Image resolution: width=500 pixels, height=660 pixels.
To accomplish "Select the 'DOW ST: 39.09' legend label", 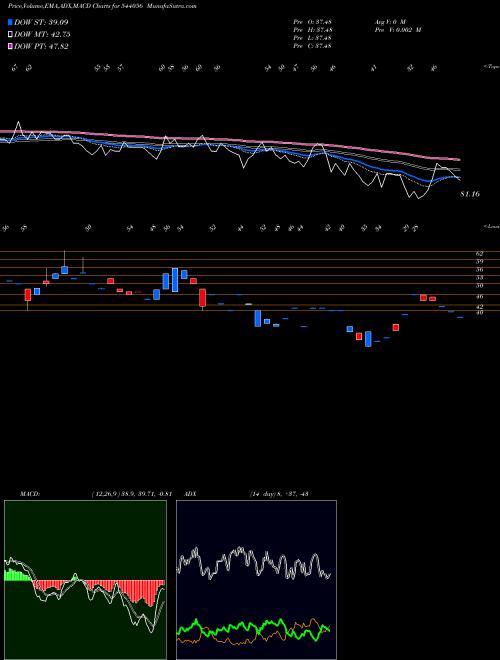I will tap(41, 22).
